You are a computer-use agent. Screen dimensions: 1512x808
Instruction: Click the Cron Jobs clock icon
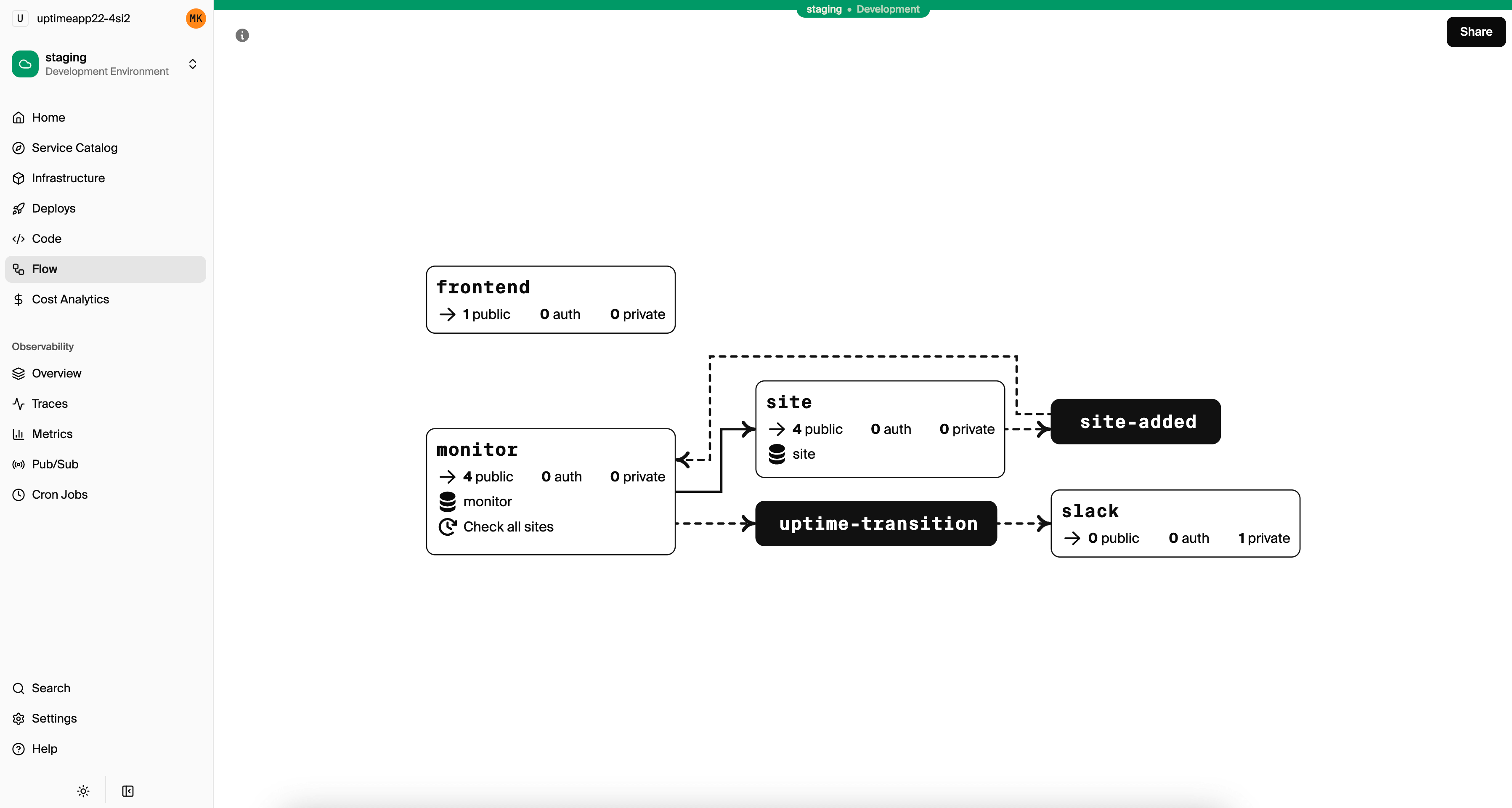point(19,495)
